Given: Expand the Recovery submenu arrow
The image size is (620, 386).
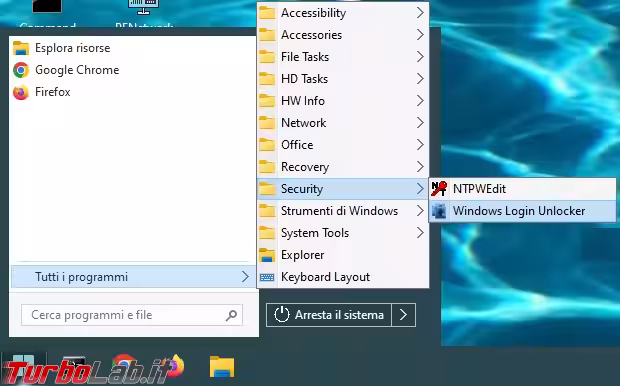Looking at the screenshot, I should 420,167.
